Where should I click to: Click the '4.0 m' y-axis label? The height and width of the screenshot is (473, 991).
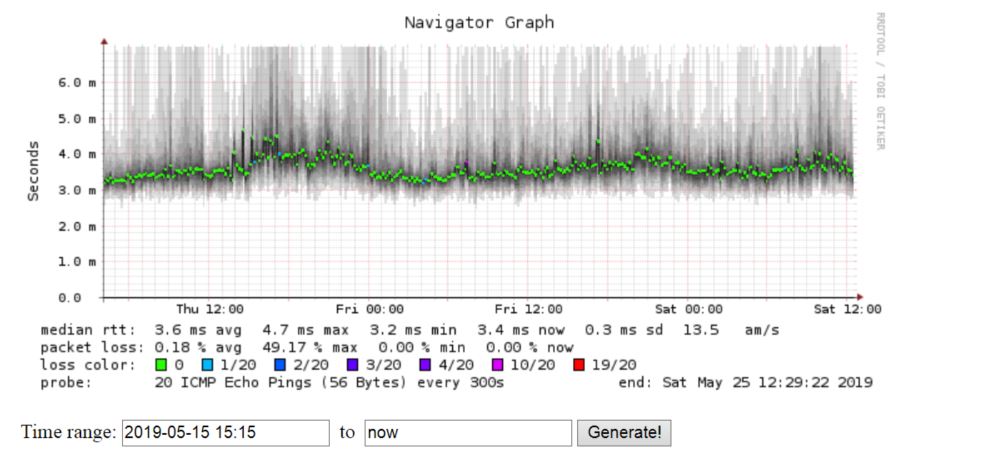tap(78, 154)
